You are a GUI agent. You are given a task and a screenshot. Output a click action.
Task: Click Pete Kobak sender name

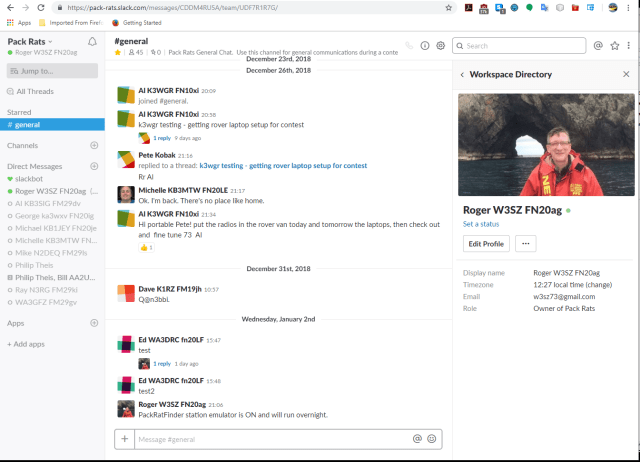point(157,155)
